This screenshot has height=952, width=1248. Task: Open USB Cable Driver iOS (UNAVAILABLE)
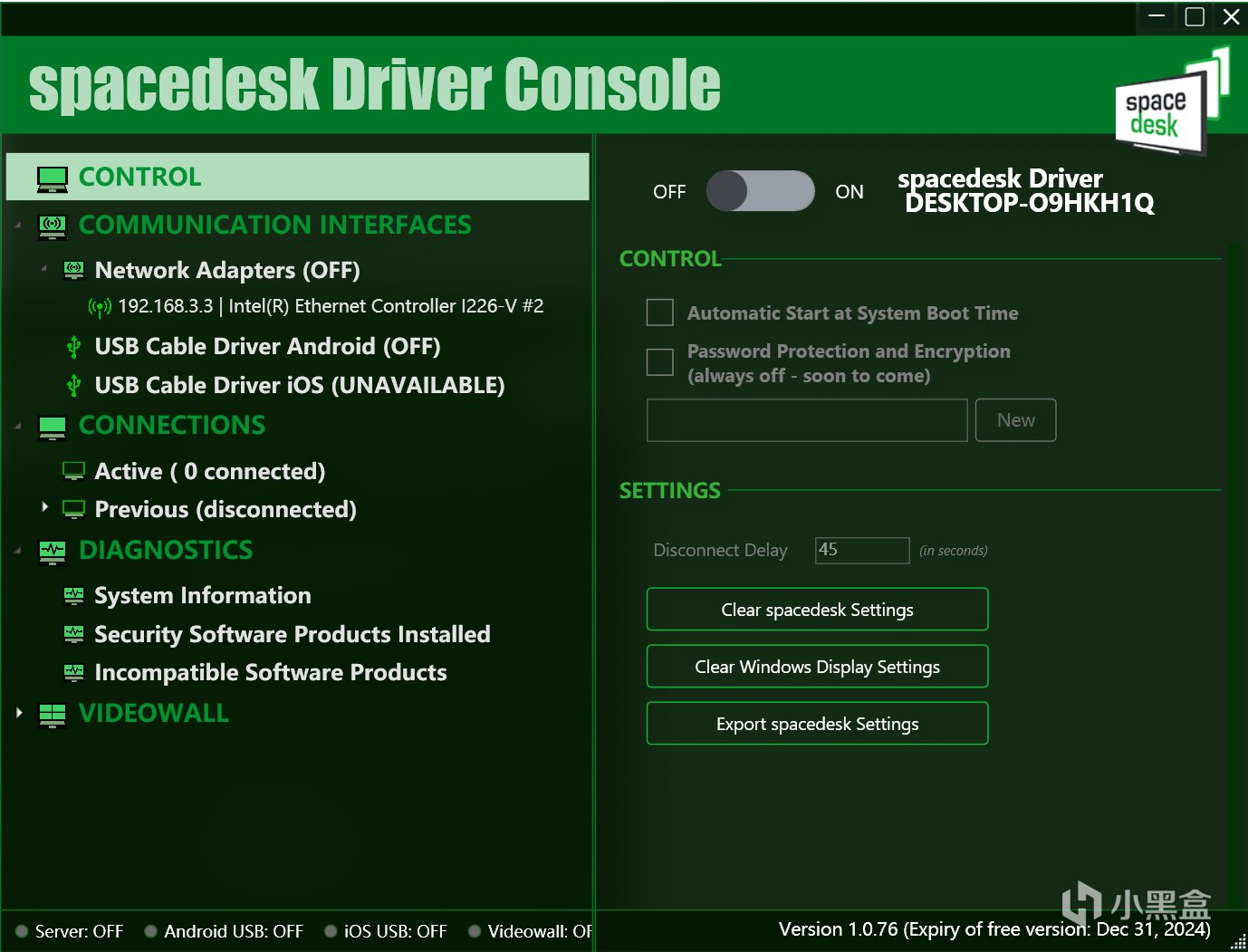click(x=300, y=385)
